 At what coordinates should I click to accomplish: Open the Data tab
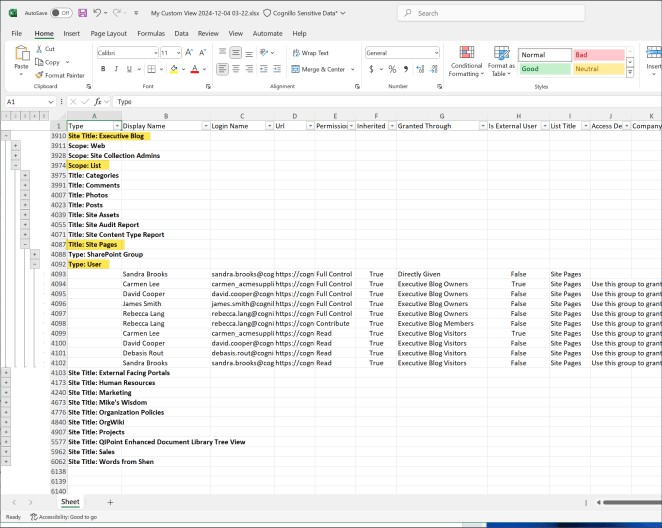point(181,33)
